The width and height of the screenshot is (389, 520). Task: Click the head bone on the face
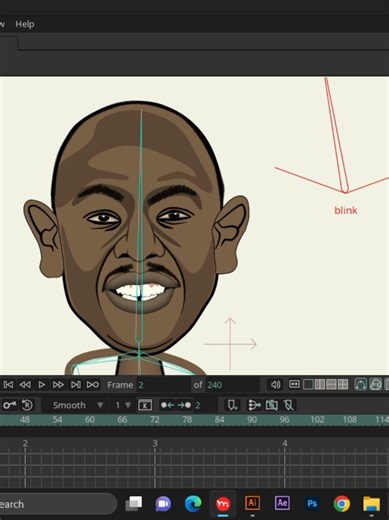(x=140, y=227)
